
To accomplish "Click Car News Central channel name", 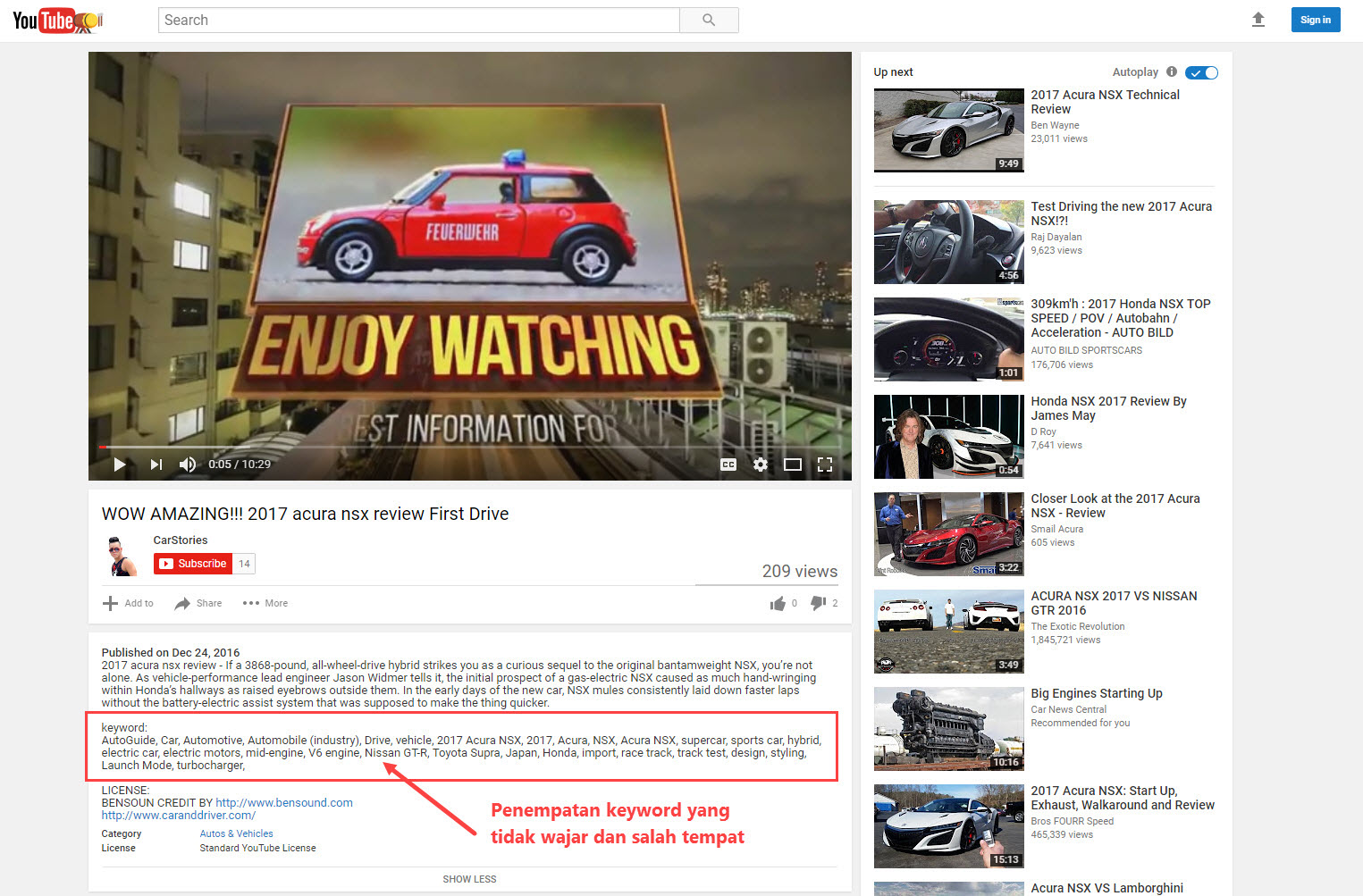I will [1069, 709].
